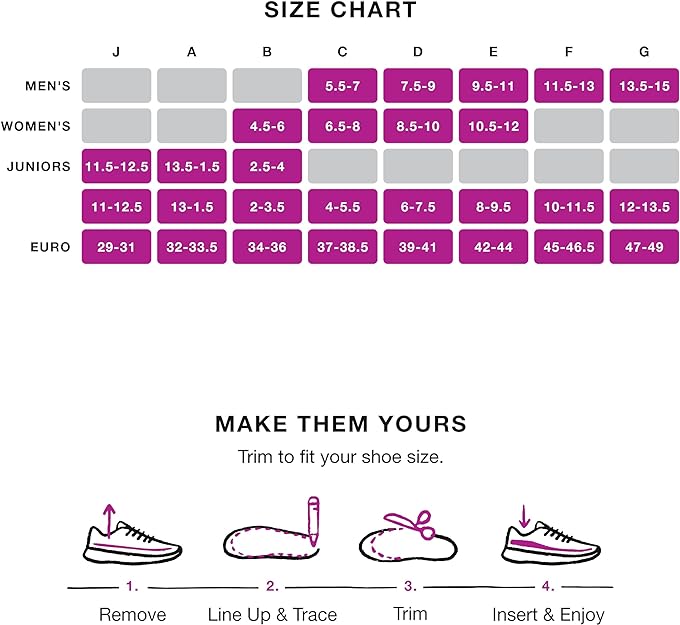Click the empty gray men's column J cell

[116, 86]
